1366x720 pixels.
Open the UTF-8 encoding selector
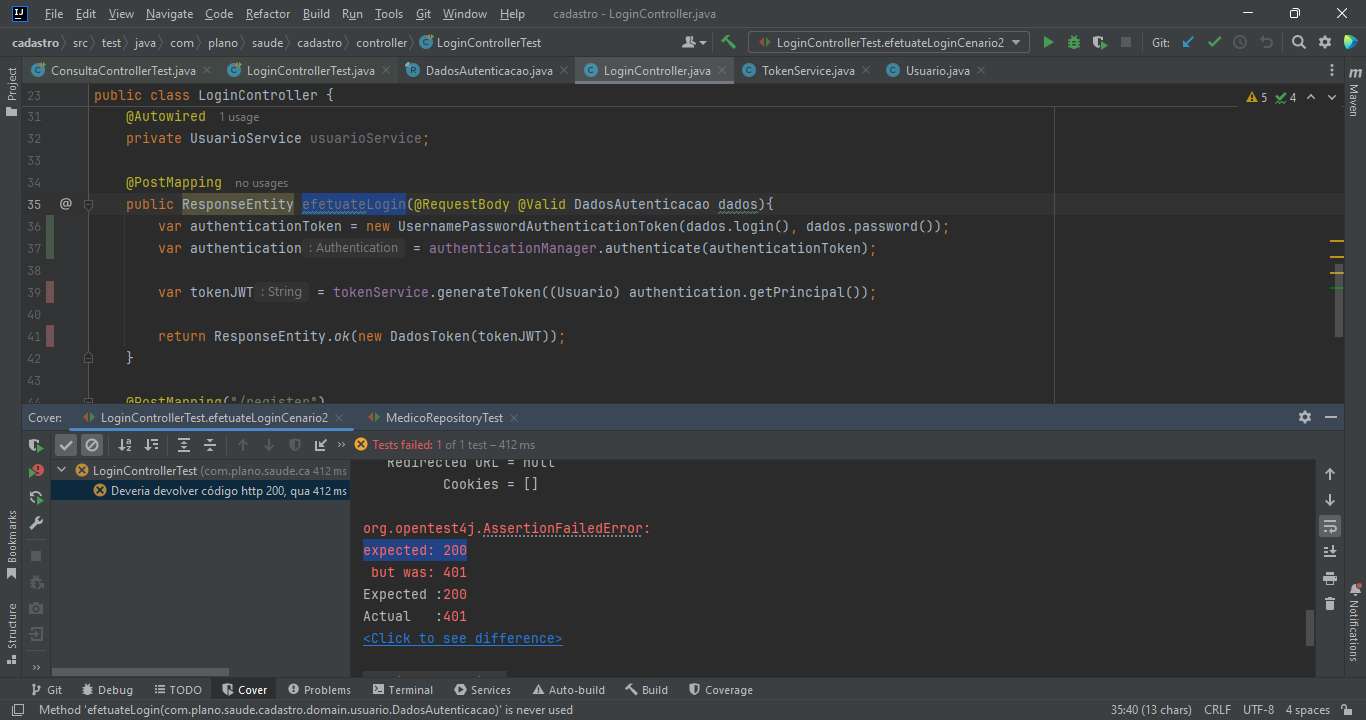coord(1258,710)
